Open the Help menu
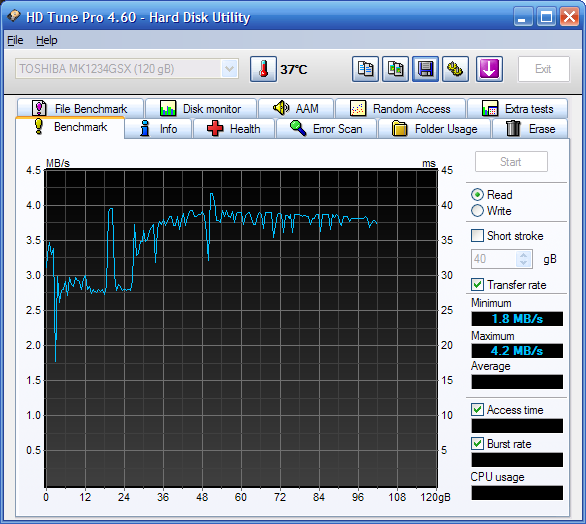Screen dimensions: 586x524 47,40
